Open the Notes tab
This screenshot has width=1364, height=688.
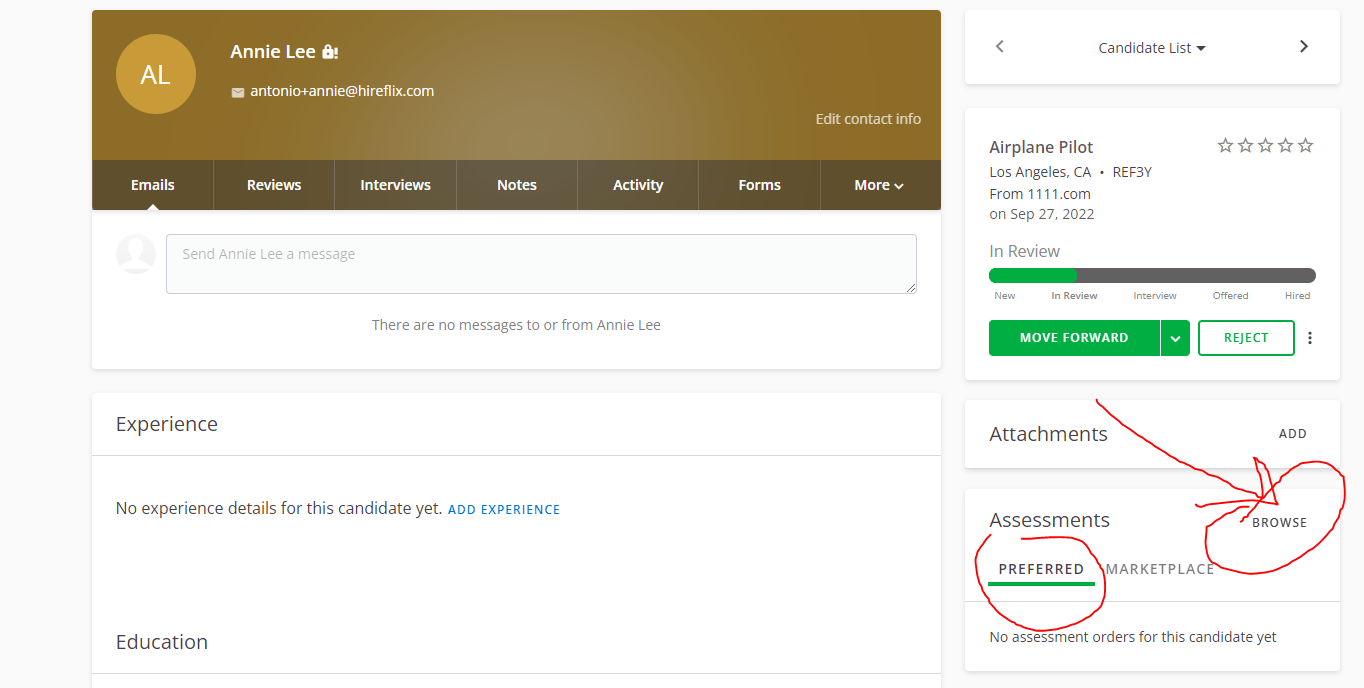coord(517,185)
